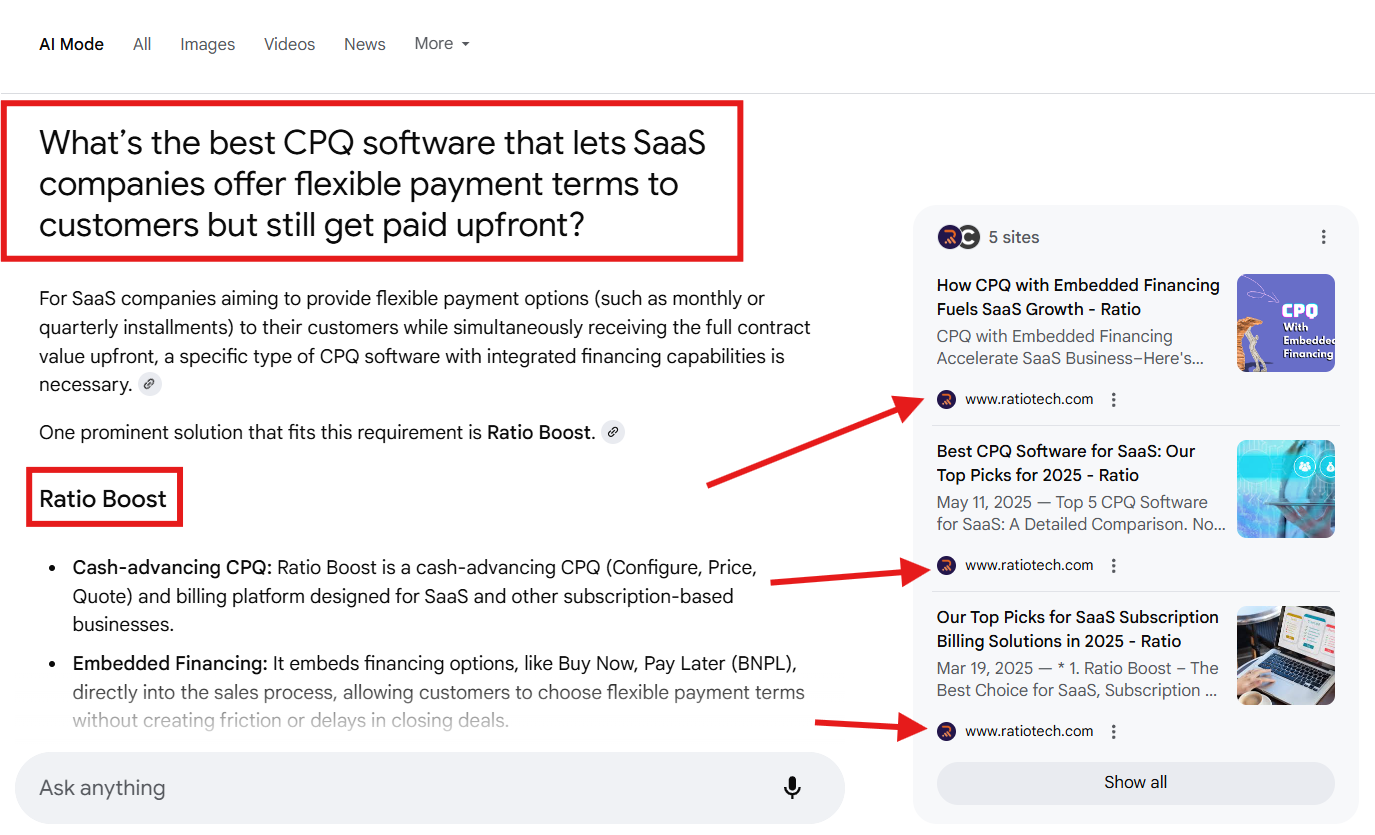Click www.ratiotech.com under 'Our Top Picks' result
The image size is (1375, 835).
point(1029,731)
